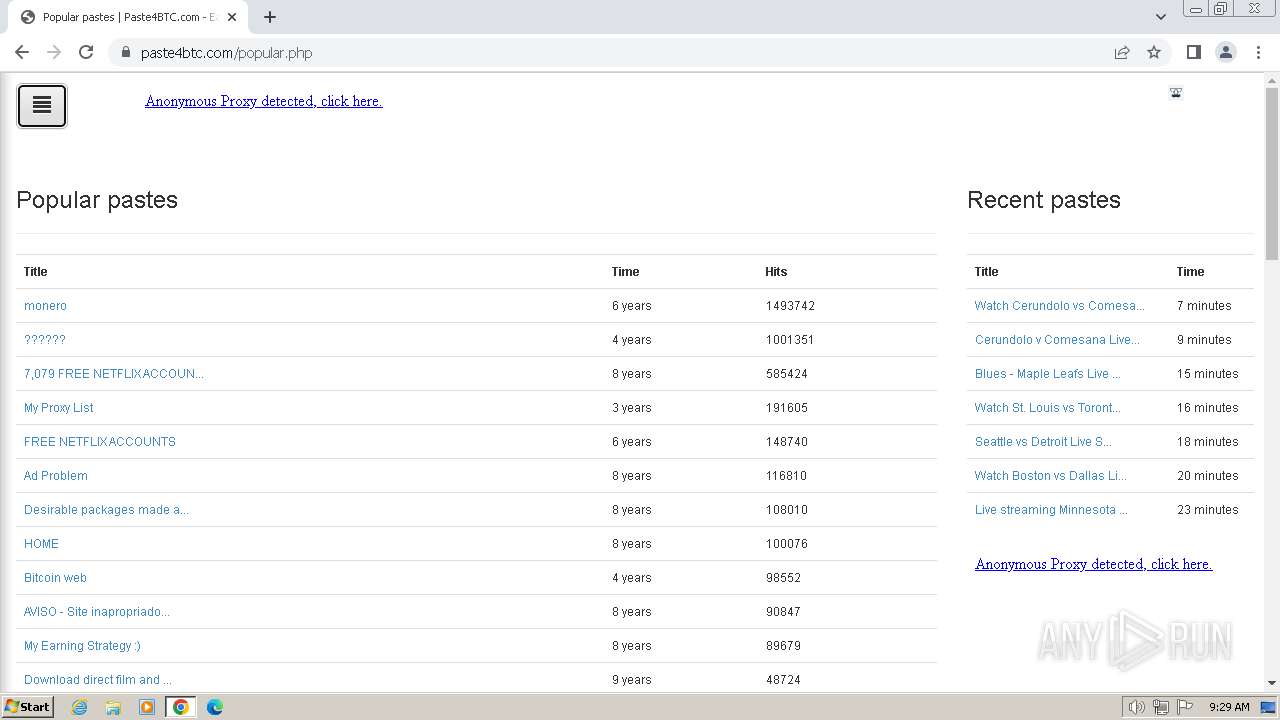
Task: Bookmark this page with star icon
Action: coord(1154,52)
